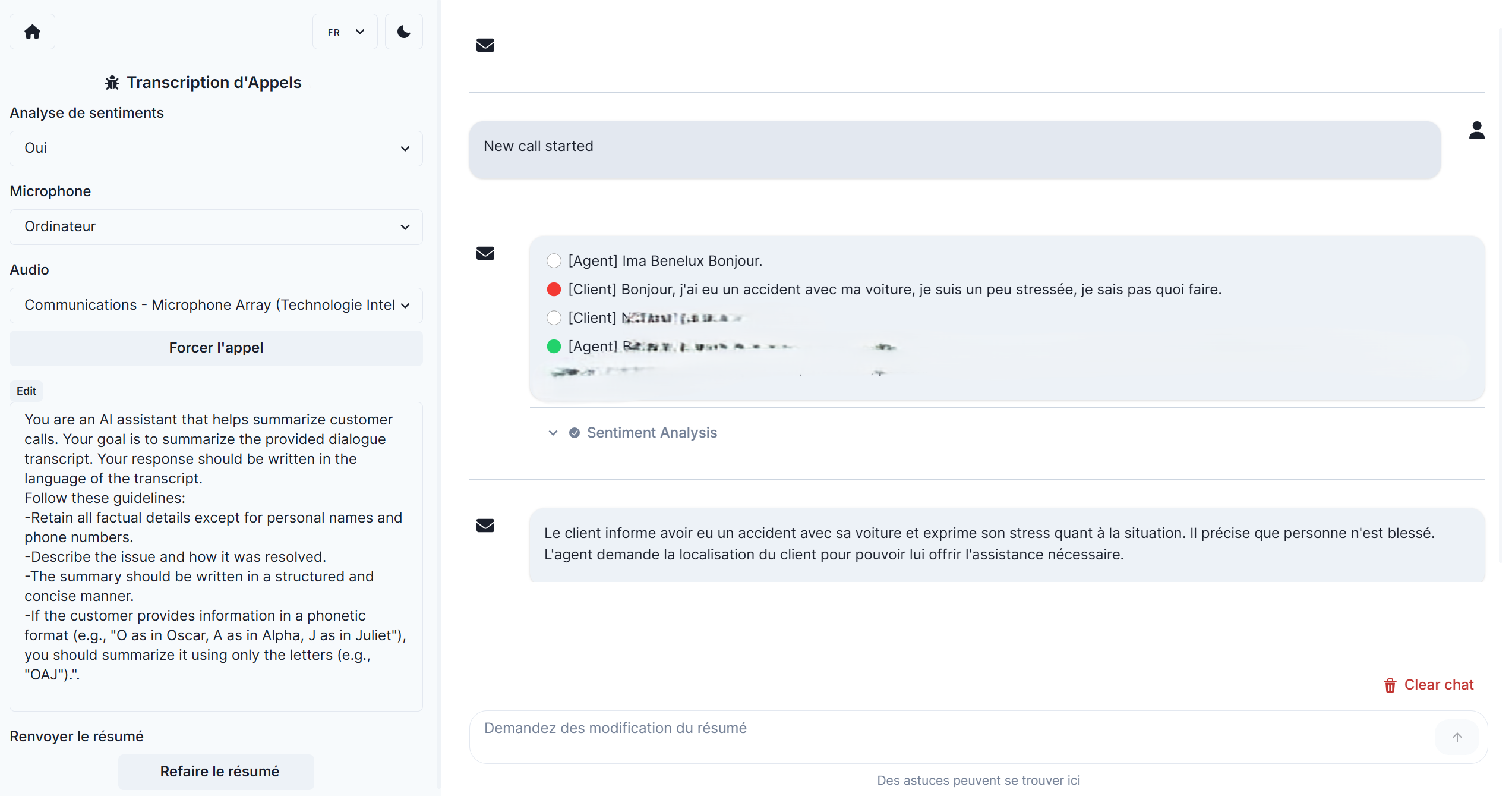The image size is (1512, 796).
Task: Click the user avatar icon beside New call started
Action: click(1477, 130)
